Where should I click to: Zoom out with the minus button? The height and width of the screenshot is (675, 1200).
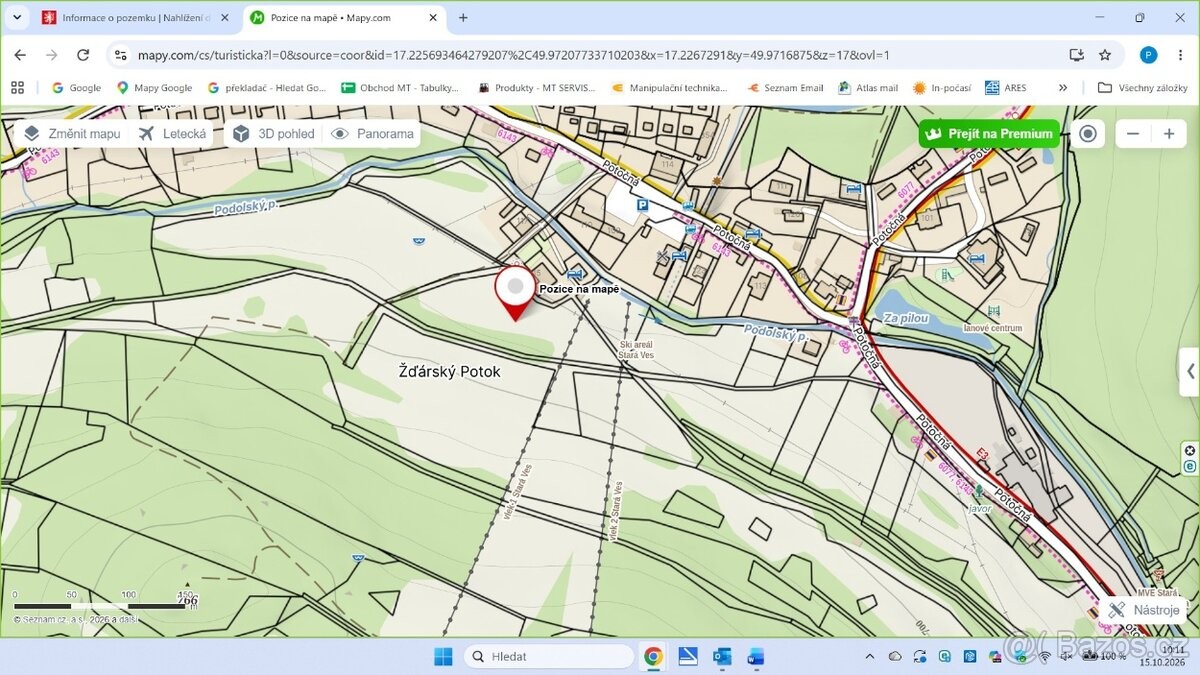coord(1133,134)
